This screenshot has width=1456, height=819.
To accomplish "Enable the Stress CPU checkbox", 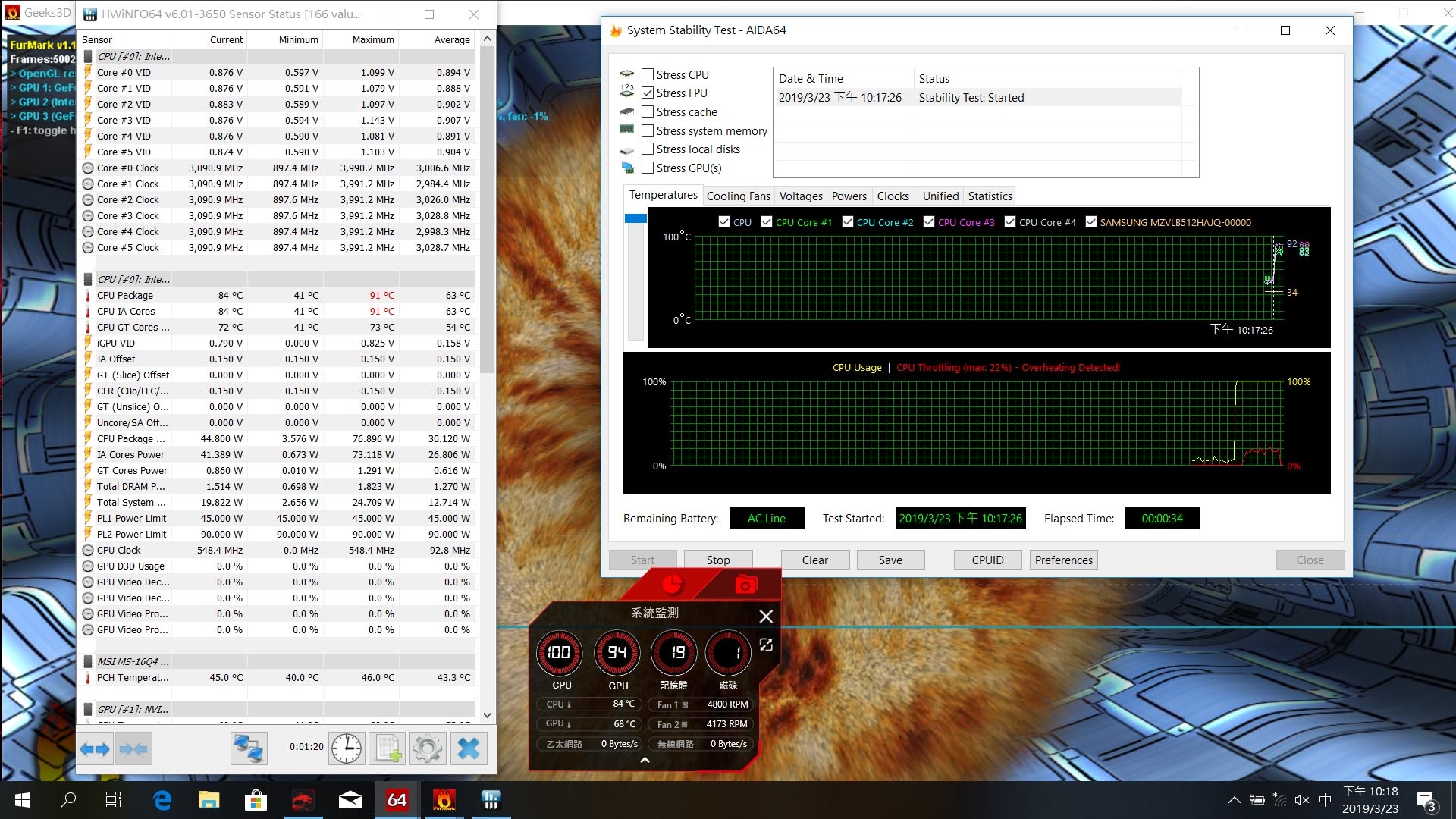I will (648, 74).
